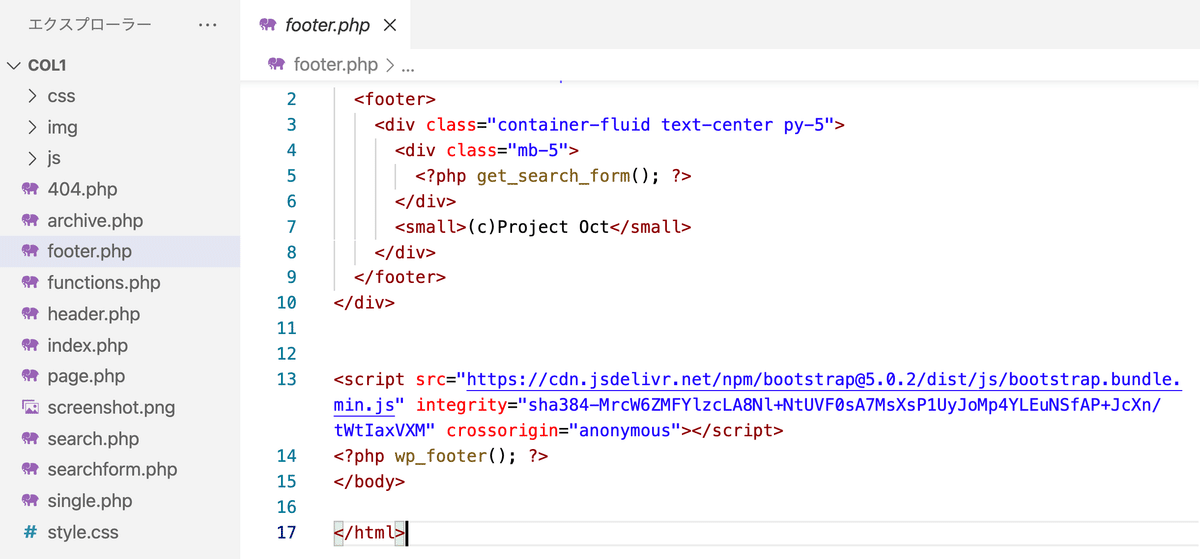Screen dimensions: 1200x559
Task: Click the PHP icon beside archive.php
Action: click(30, 221)
